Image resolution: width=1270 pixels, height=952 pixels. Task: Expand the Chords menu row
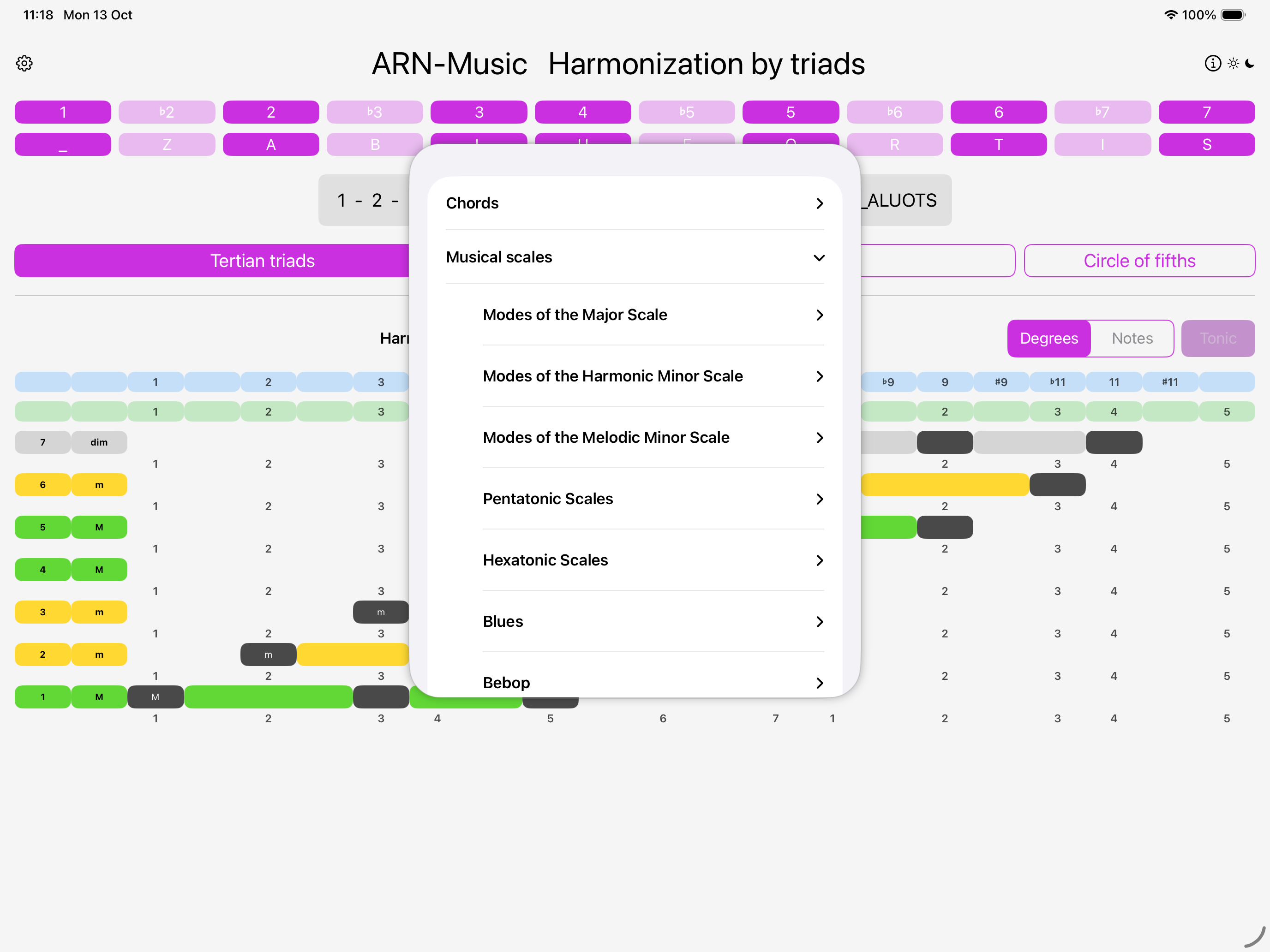click(635, 203)
